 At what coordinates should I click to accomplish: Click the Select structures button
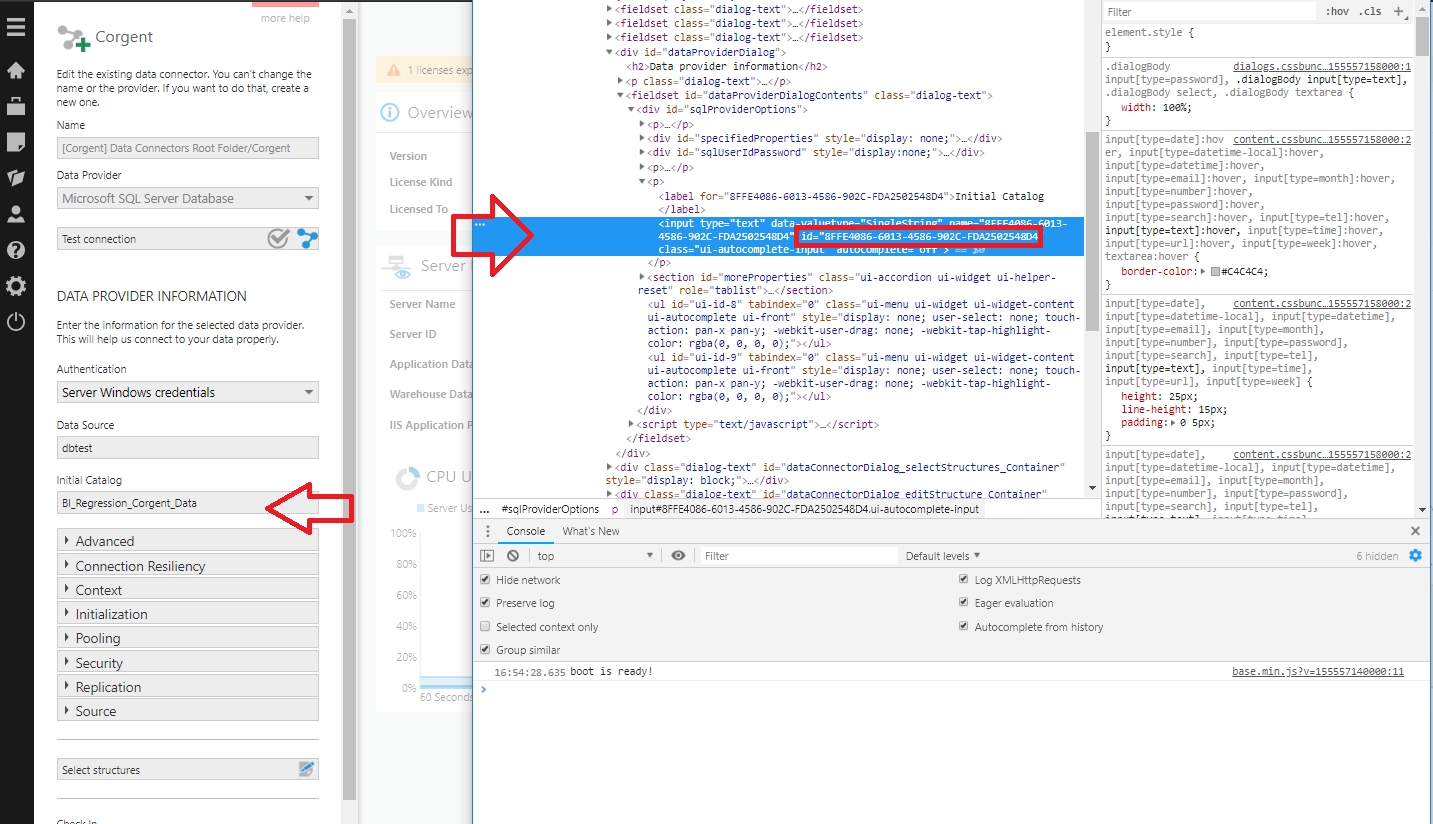click(x=188, y=769)
